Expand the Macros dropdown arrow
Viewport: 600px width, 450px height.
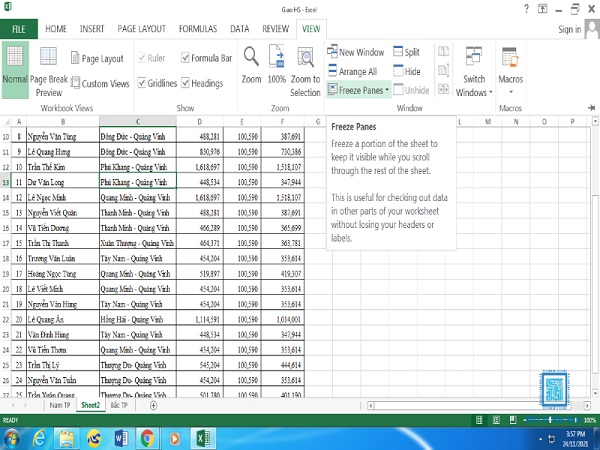(510, 92)
